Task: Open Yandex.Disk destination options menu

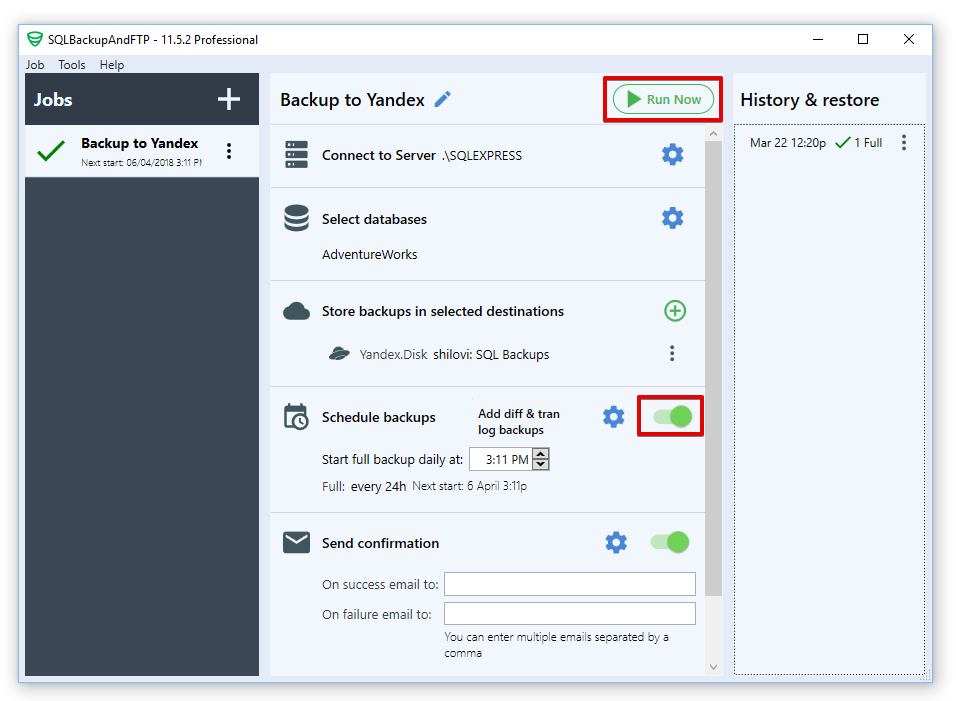Action: pyautogui.click(x=672, y=354)
